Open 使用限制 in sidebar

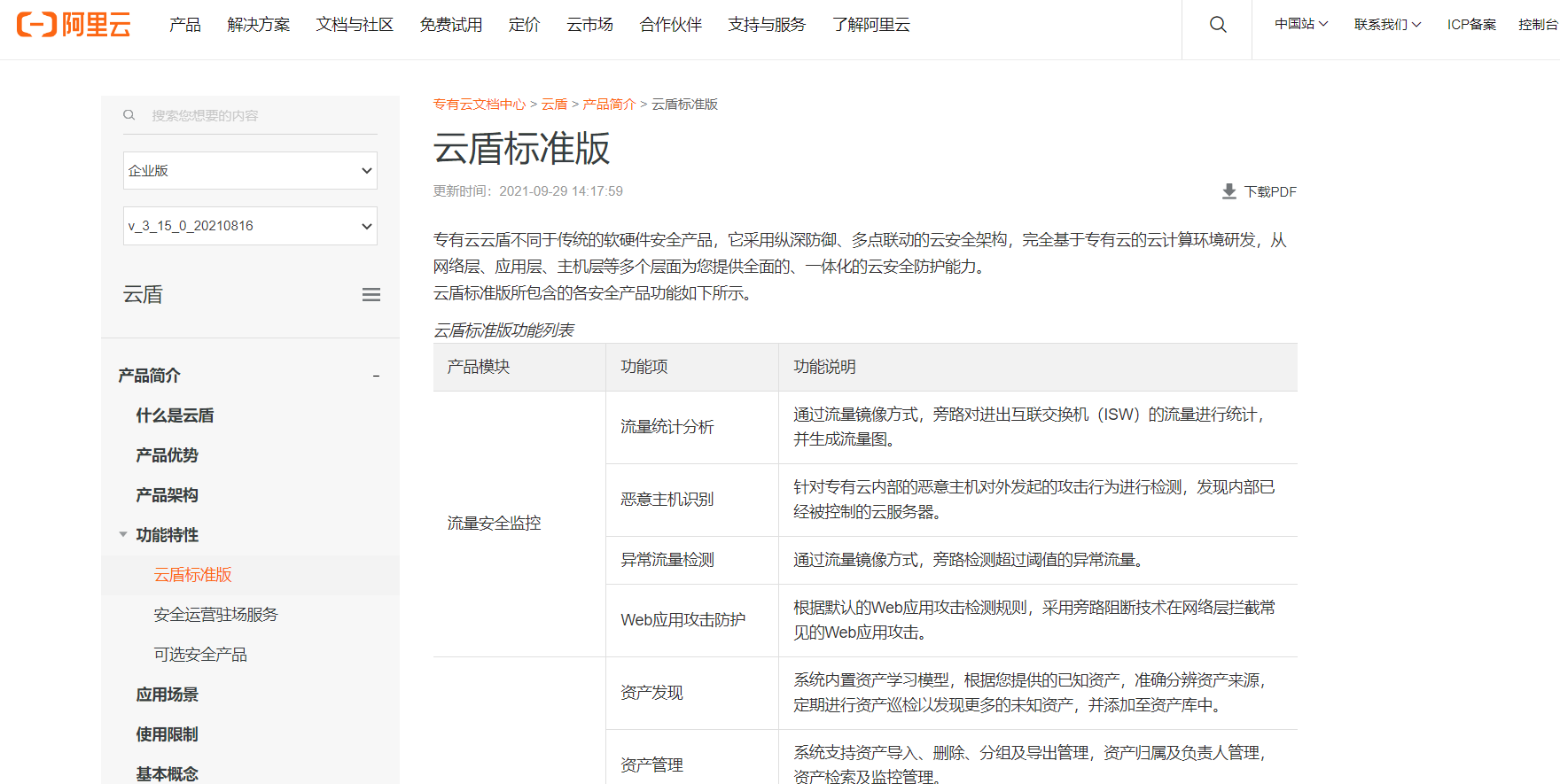click(167, 734)
